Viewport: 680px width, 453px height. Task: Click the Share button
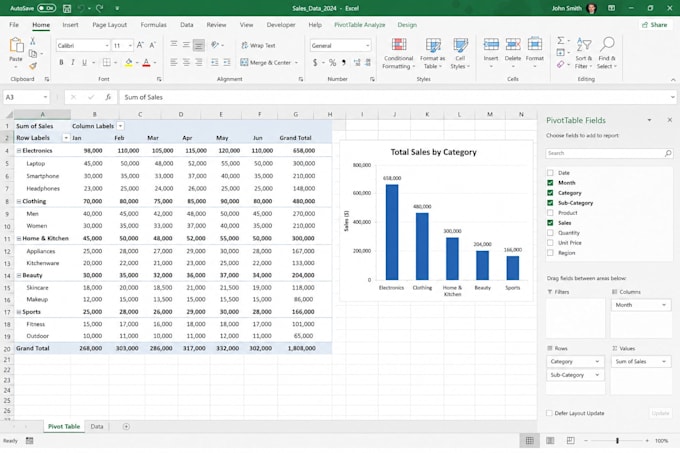[654, 25]
